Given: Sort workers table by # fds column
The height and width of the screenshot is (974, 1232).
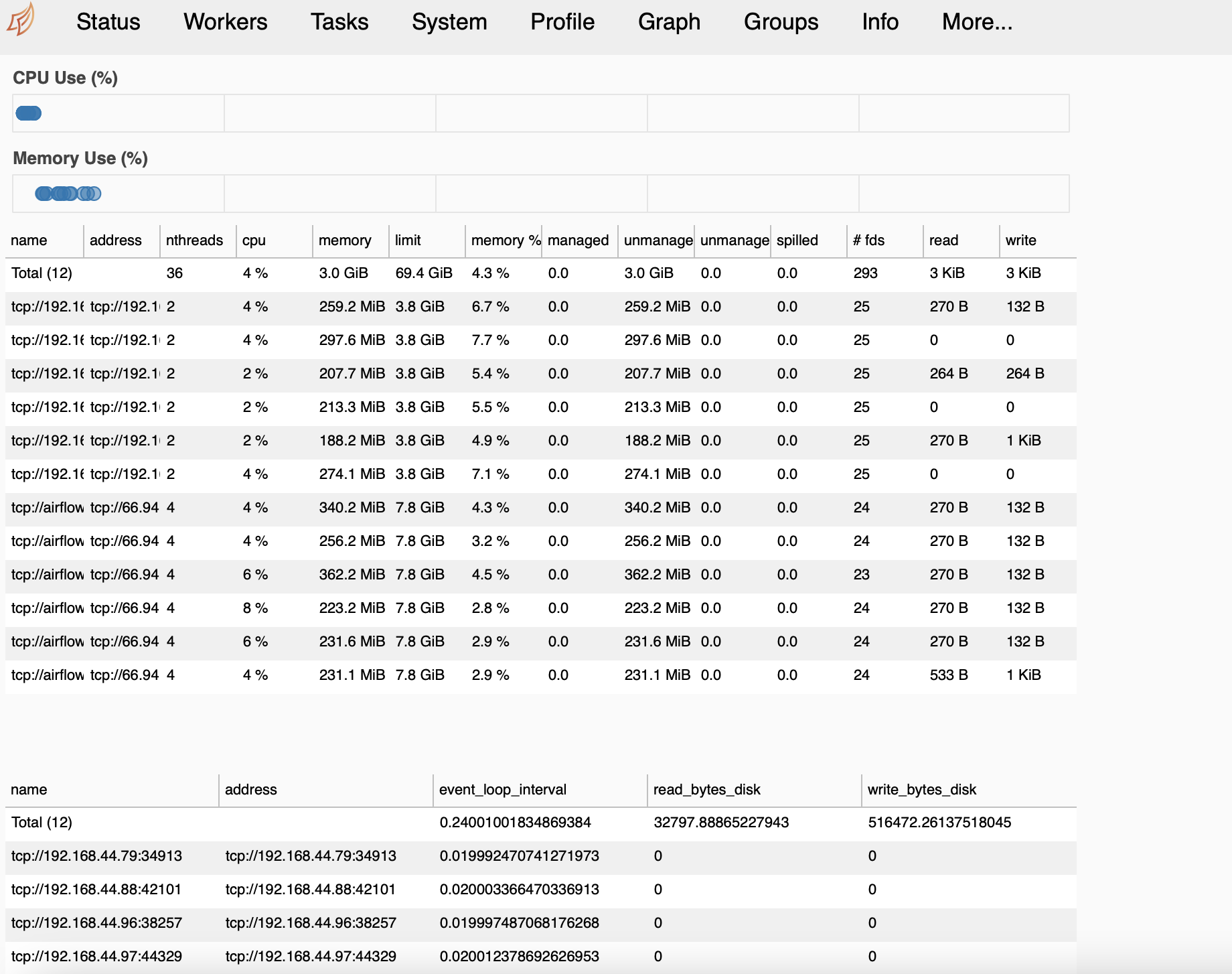Looking at the screenshot, I should pos(868,240).
